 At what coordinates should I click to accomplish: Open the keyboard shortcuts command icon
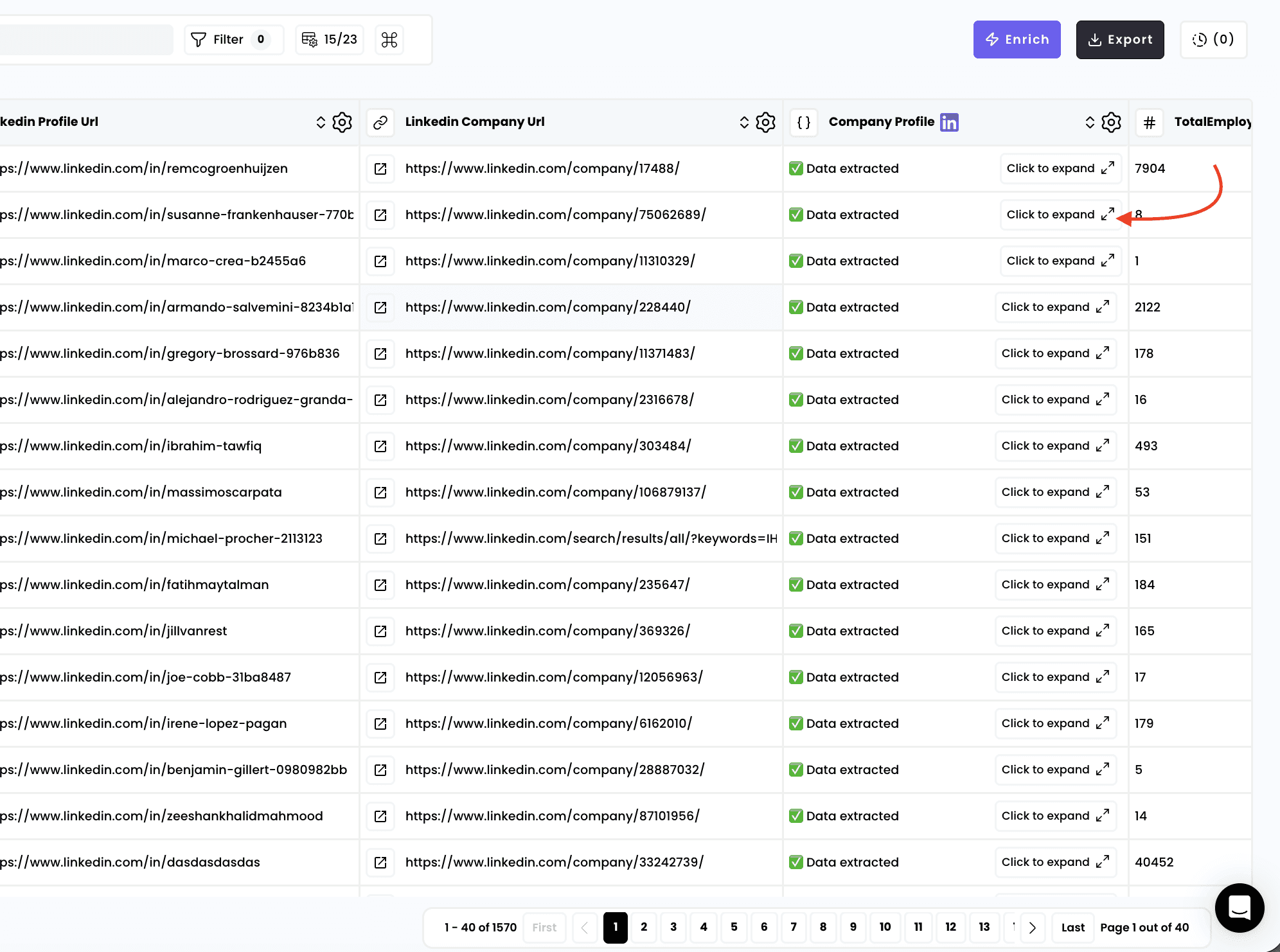click(x=389, y=40)
